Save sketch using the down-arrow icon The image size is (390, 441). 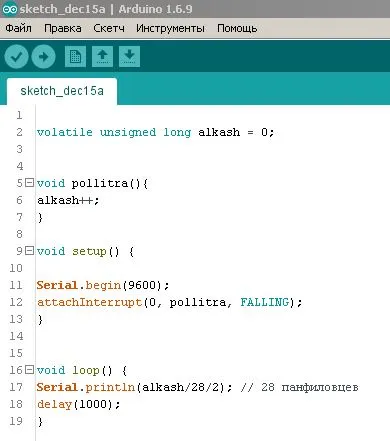(129, 56)
